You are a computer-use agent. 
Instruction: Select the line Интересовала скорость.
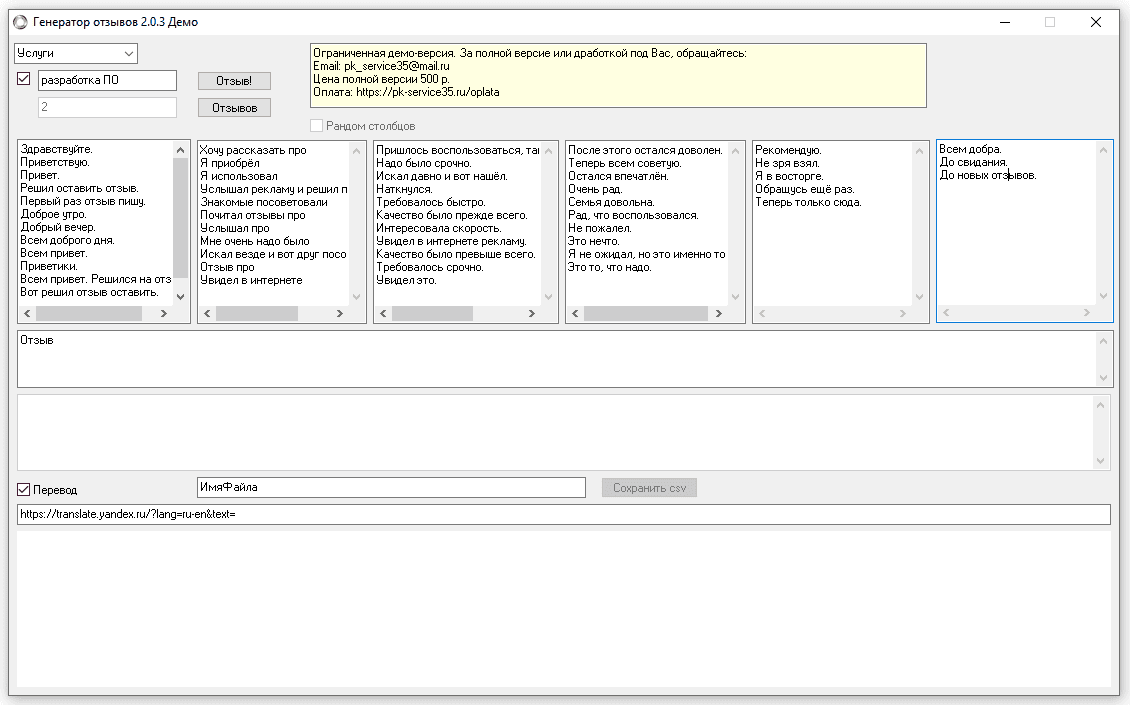(439, 228)
